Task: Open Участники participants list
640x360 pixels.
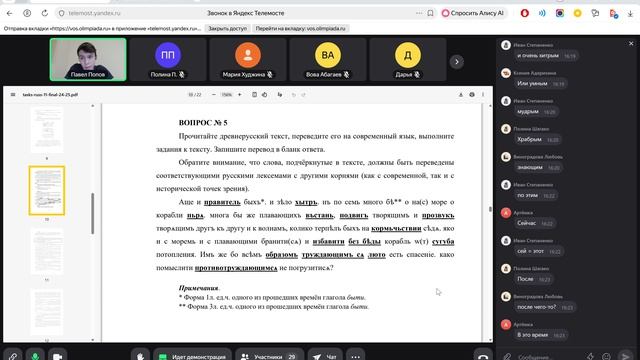Action: point(269,357)
